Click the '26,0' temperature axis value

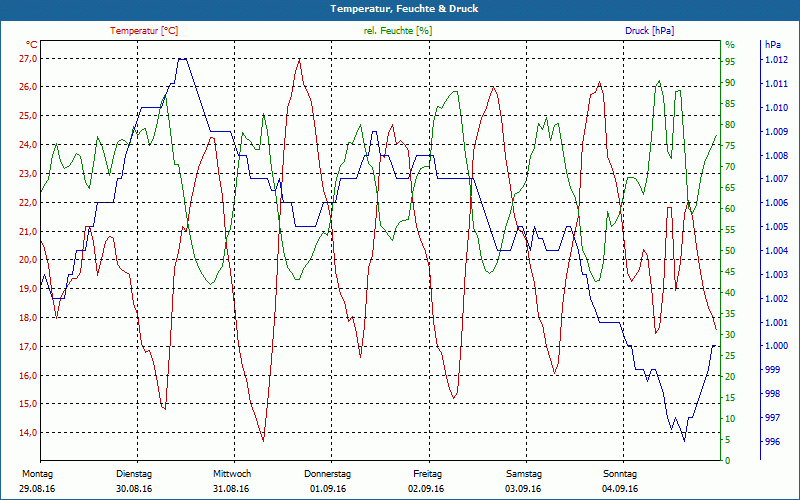[28, 87]
